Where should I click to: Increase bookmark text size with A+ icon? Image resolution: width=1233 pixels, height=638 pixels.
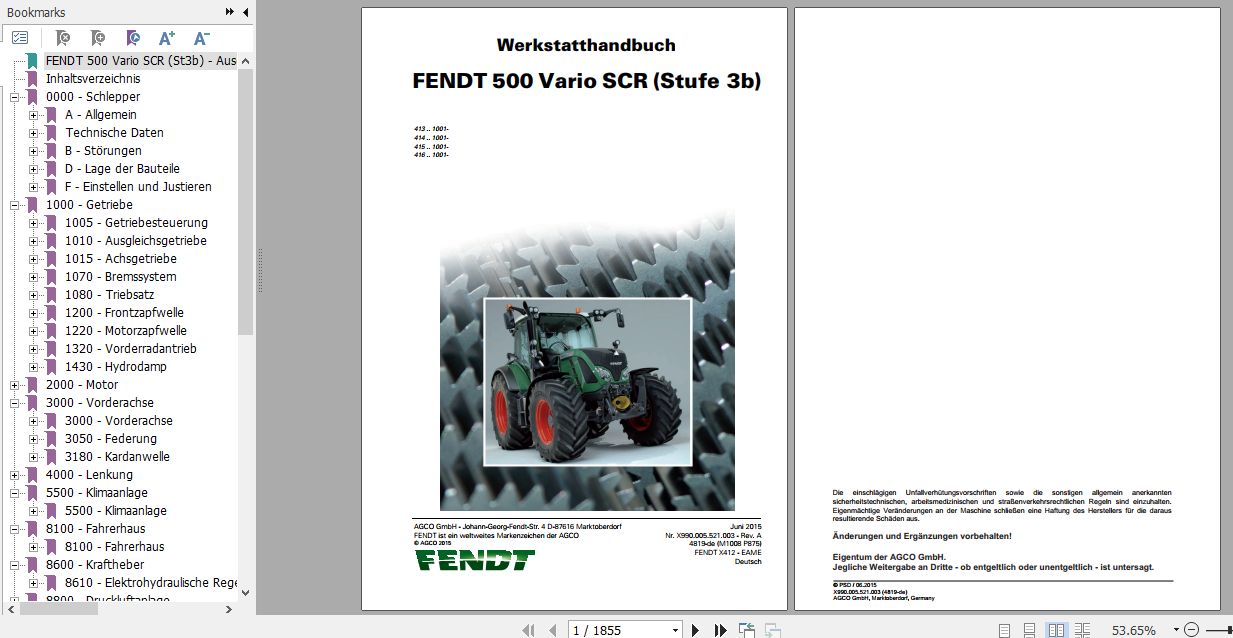[167, 38]
